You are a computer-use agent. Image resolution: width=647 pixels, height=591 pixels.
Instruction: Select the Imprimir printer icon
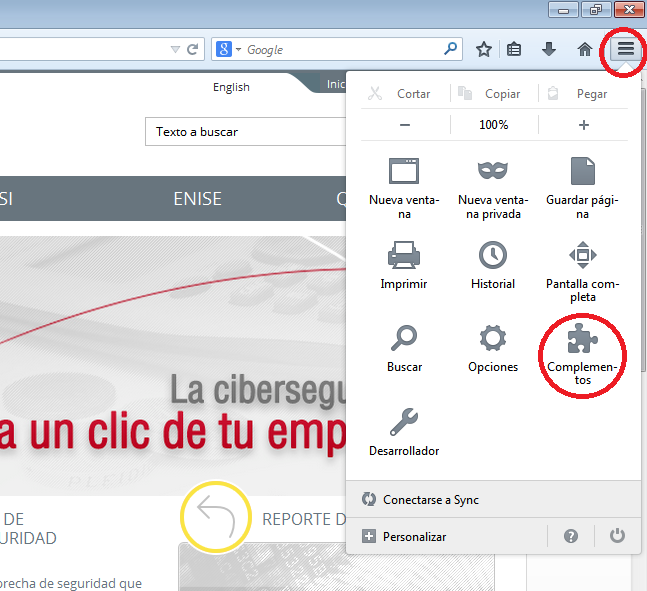(404, 256)
